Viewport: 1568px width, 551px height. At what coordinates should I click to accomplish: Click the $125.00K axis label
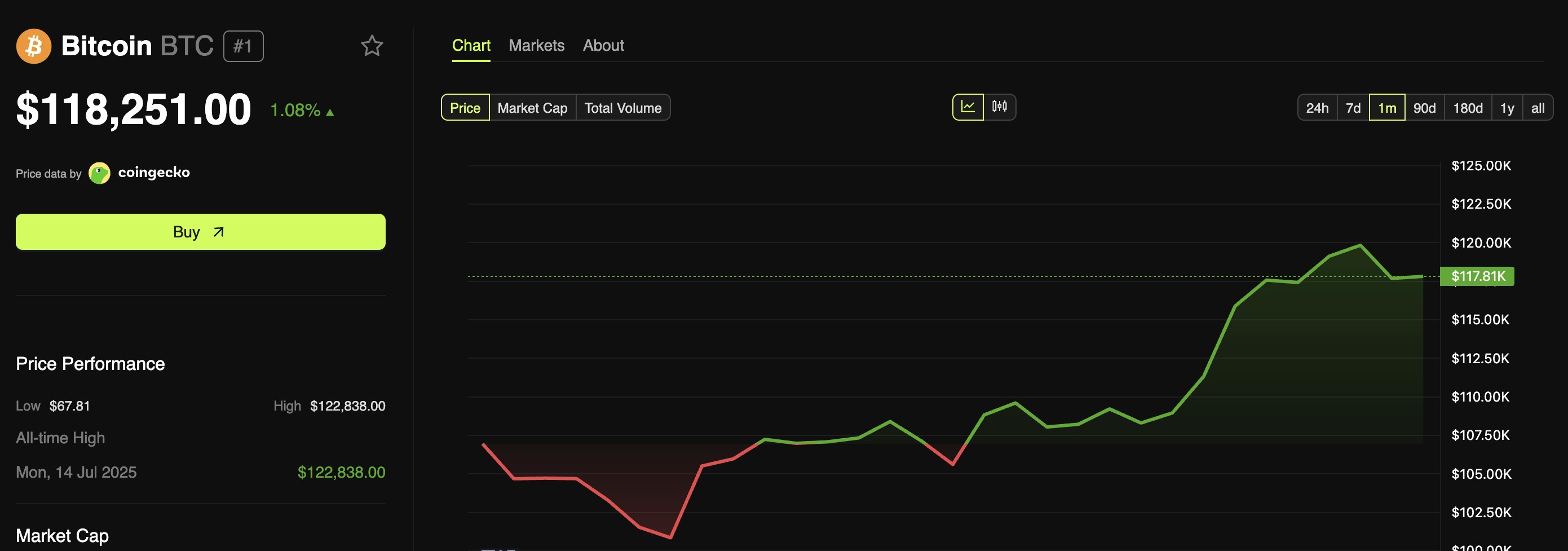point(1481,166)
